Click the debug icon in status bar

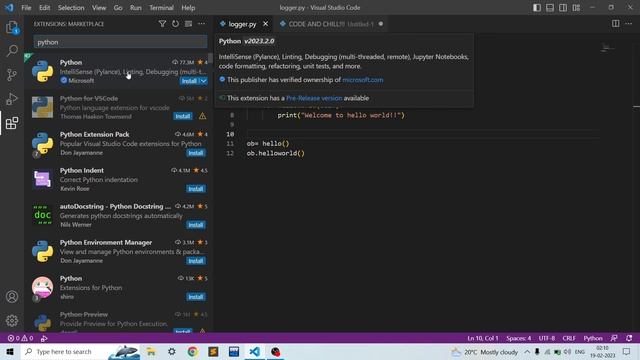click(x=44, y=338)
